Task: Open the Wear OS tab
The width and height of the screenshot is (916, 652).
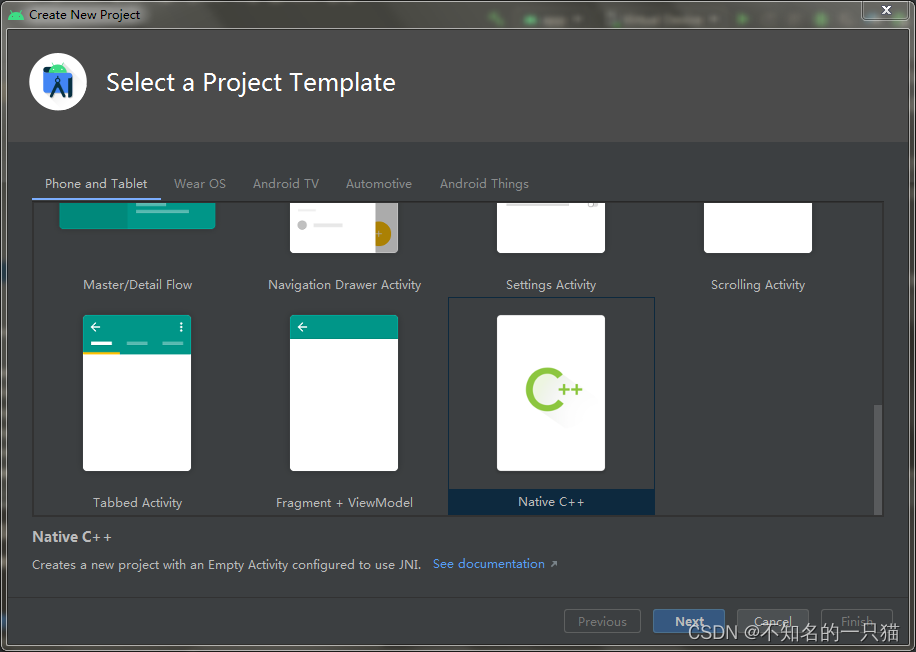Action: pyautogui.click(x=200, y=183)
